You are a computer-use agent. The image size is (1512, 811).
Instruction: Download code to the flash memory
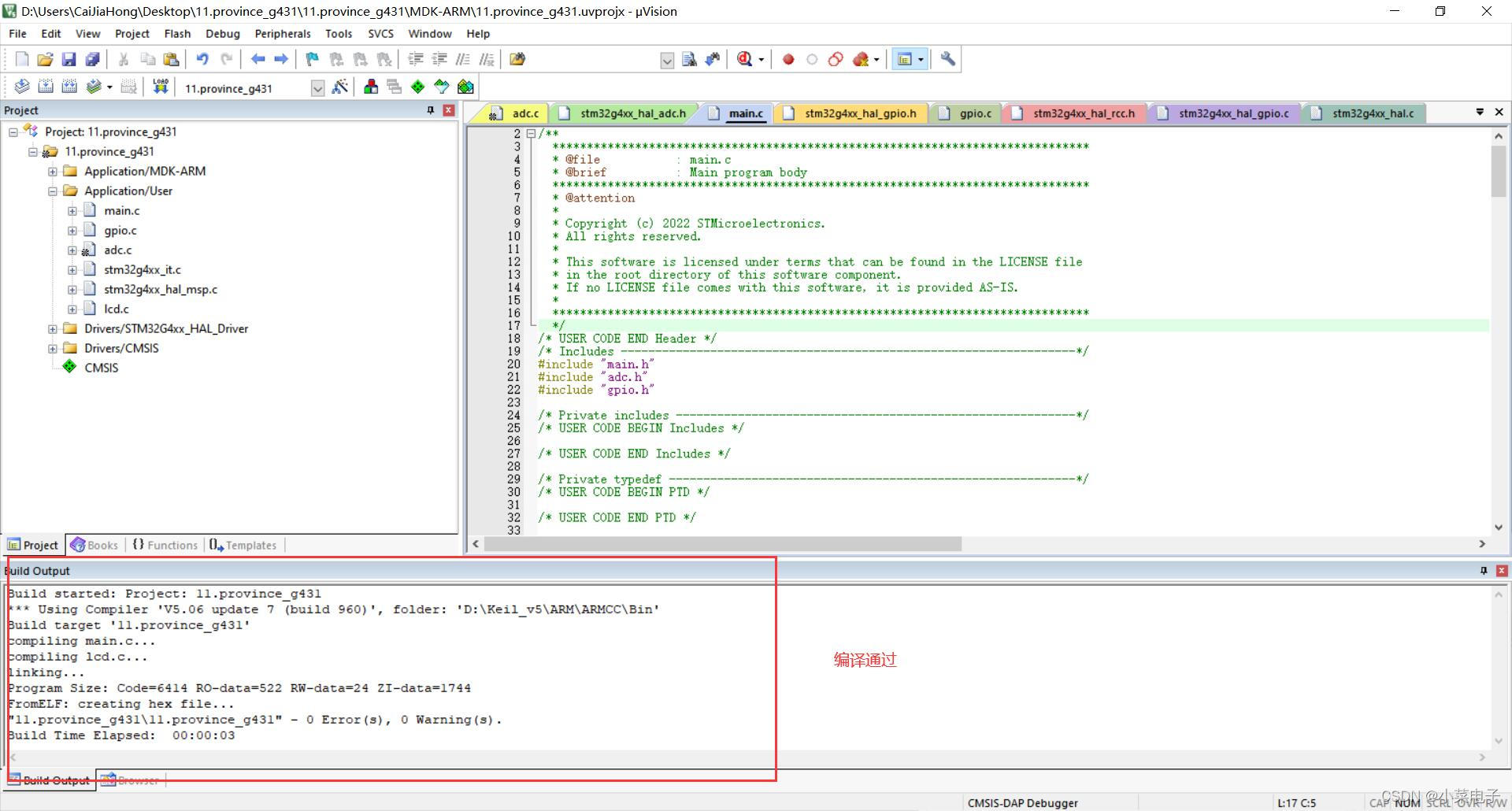point(160,87)
